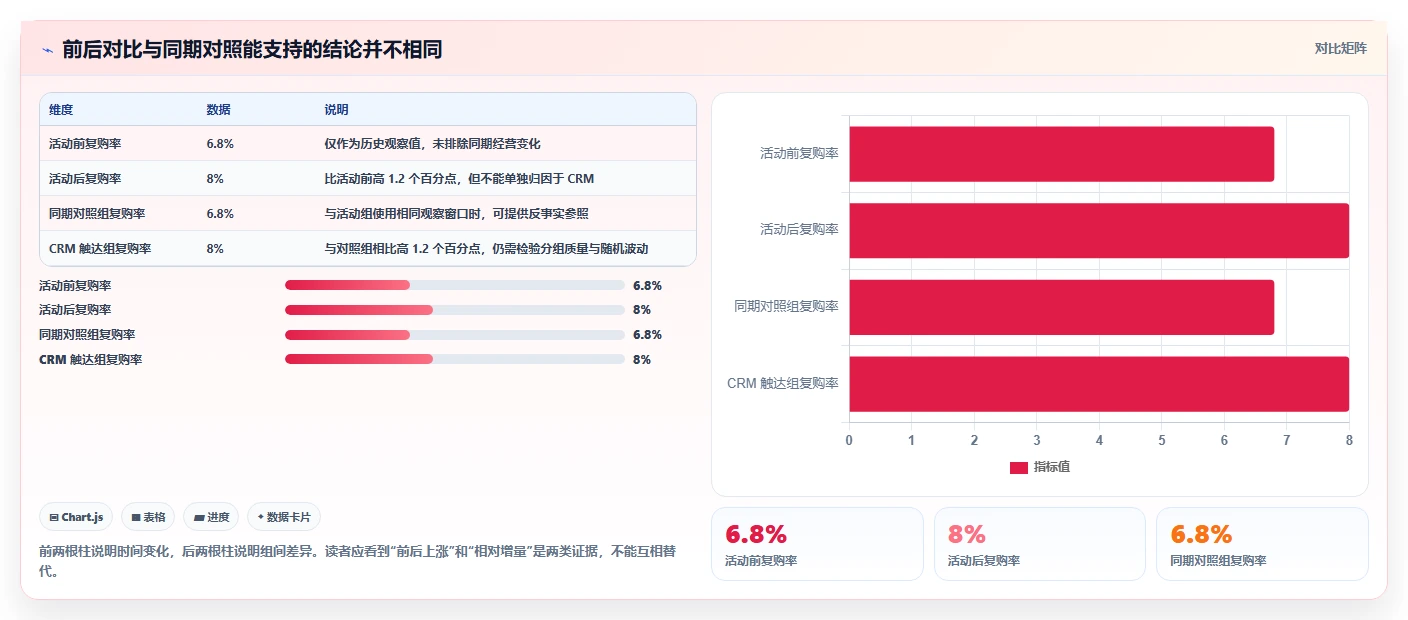Click the 活动前复购率 label beside its progress bar
Screen dimensions: 1408x620
tap(75, 285)
